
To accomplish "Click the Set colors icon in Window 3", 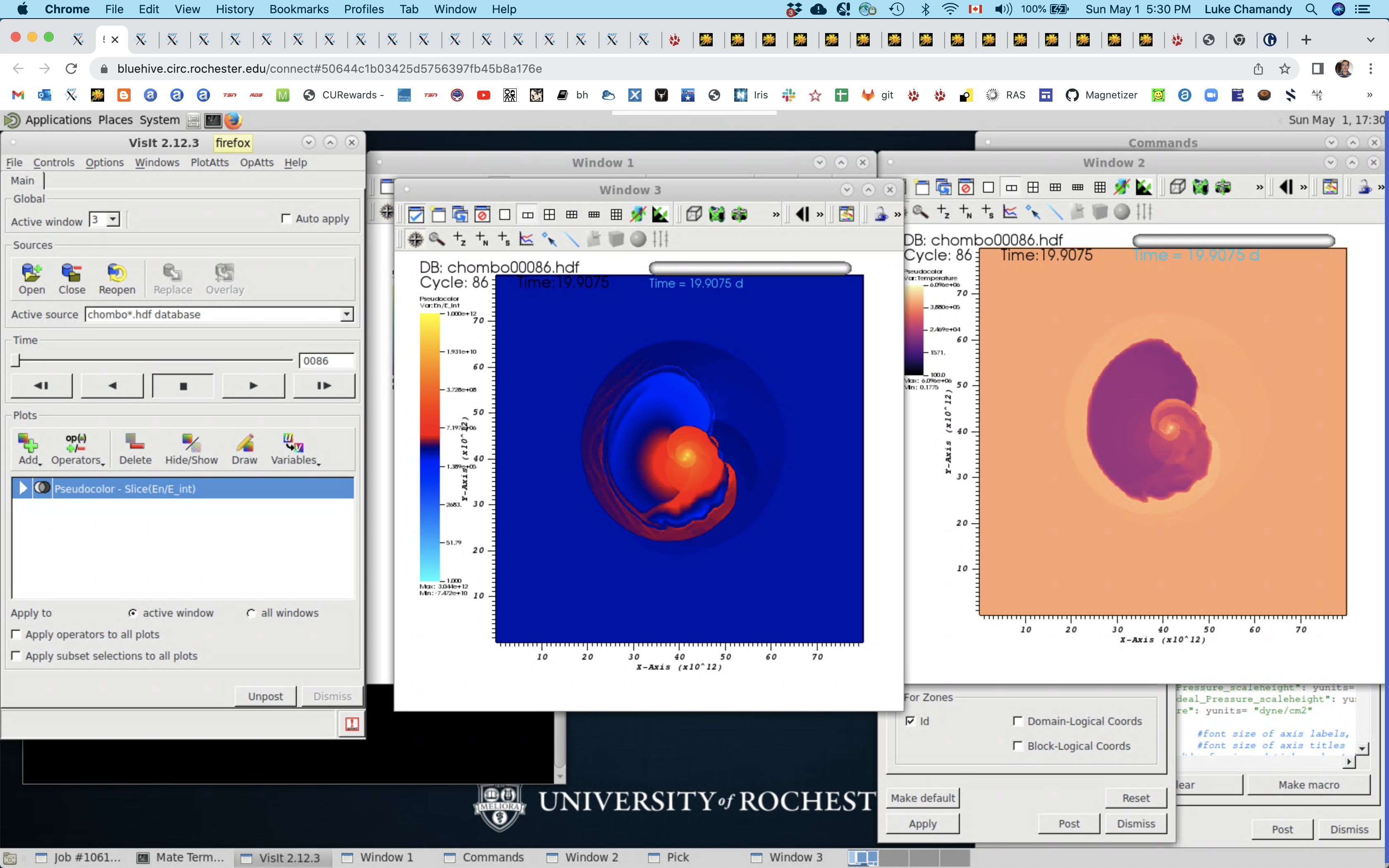I will click(x=846, y=215).
